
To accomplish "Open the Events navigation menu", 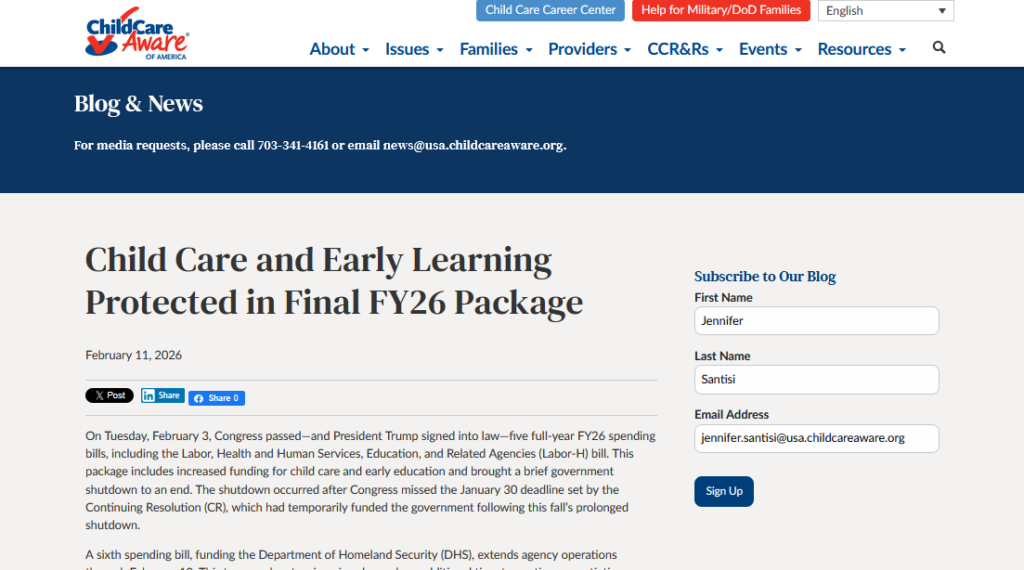I will point(769,49).
